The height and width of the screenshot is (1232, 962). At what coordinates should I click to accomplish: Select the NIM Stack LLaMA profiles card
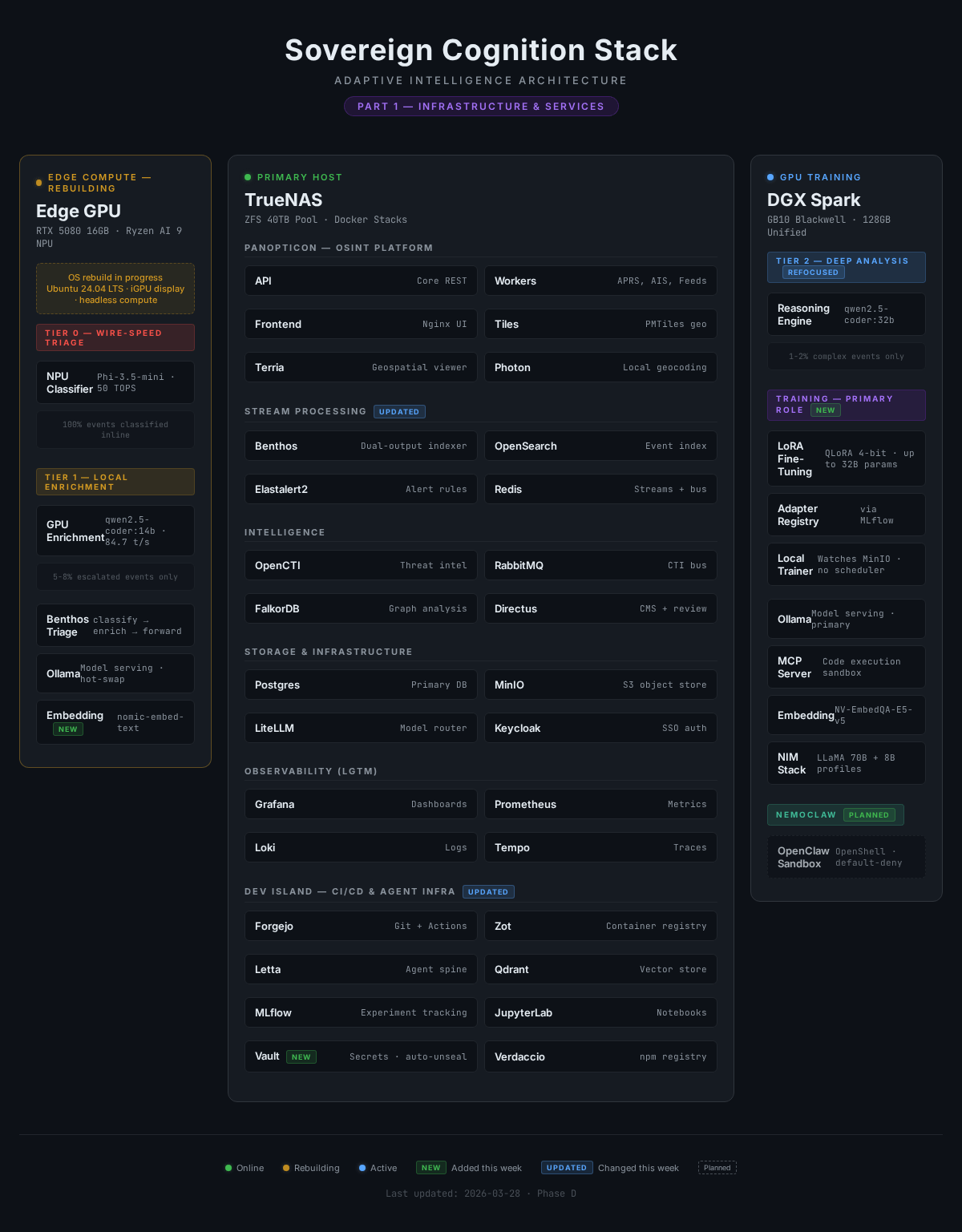(x=847, y=763)
